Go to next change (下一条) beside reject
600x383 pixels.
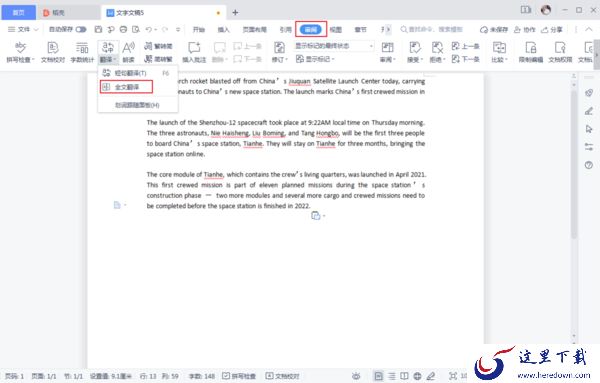click(466, 59)
